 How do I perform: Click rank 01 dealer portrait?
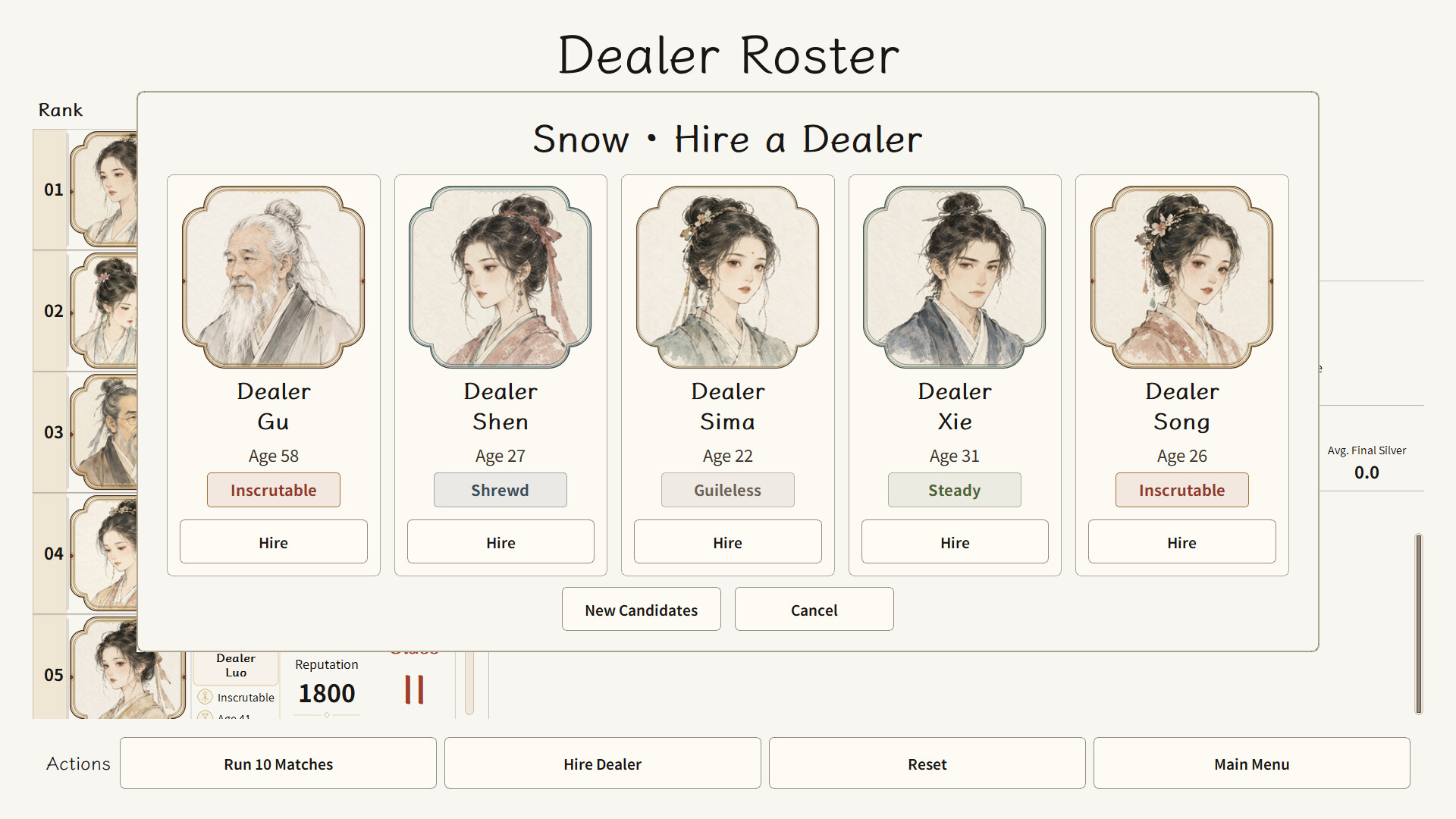click(104, 189)
